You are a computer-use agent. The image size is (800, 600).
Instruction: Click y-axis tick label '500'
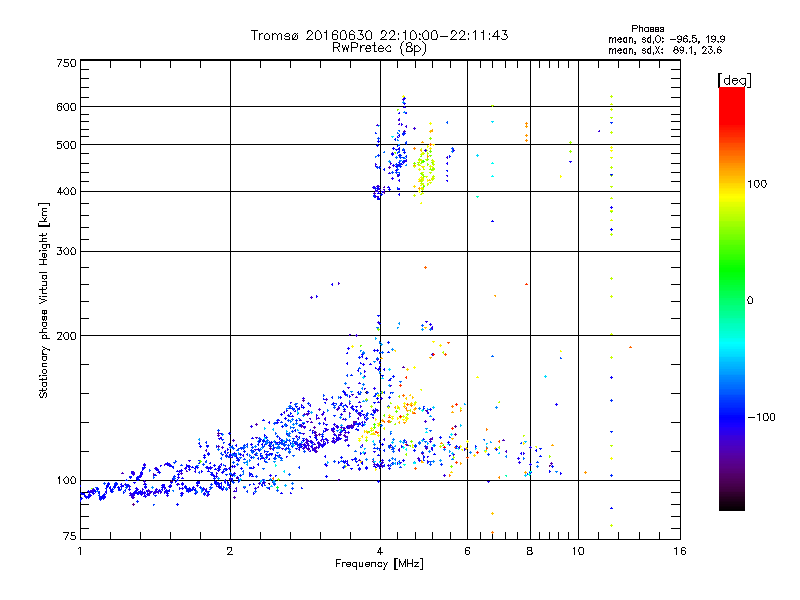tap(66, 145)
